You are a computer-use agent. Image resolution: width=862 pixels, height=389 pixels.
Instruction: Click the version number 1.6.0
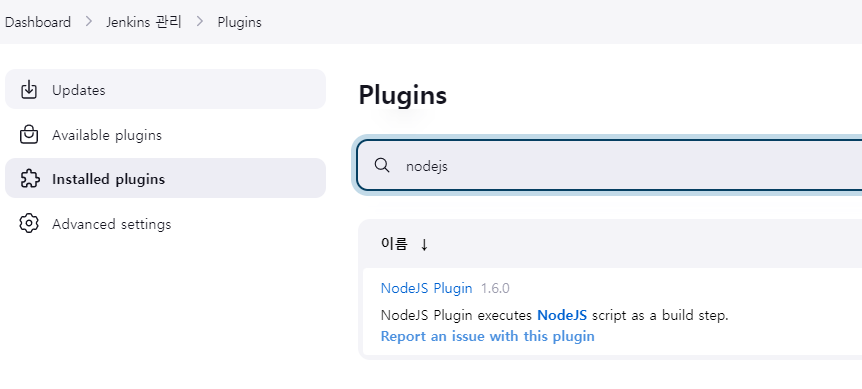[495, 288]
